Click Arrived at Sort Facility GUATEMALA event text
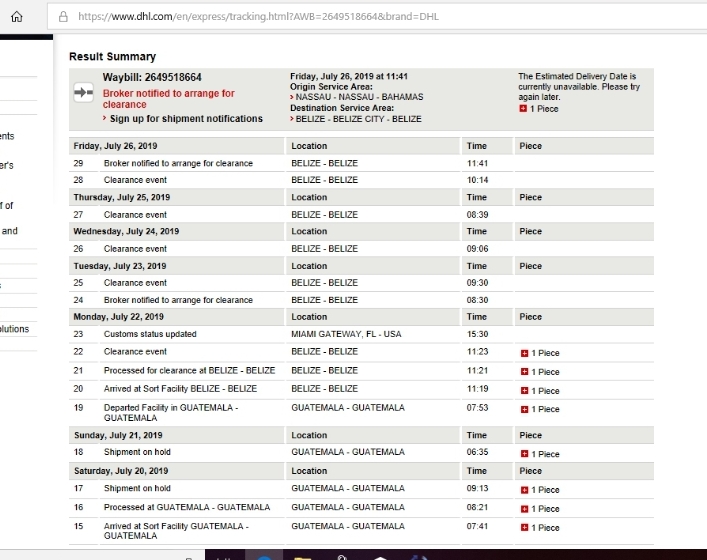This screenshot has width=707, height=560. pos(176,531)
